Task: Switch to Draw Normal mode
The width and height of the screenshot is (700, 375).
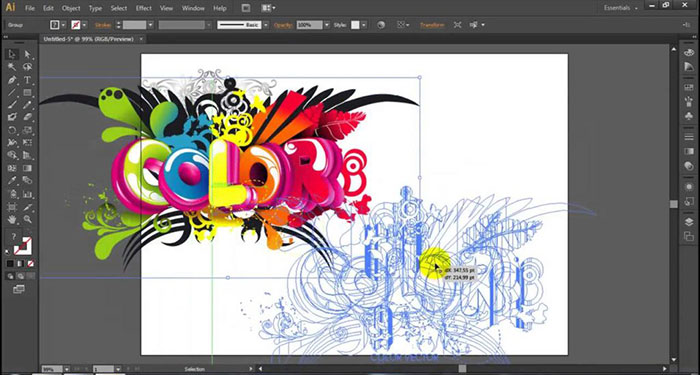Action: 10,276
